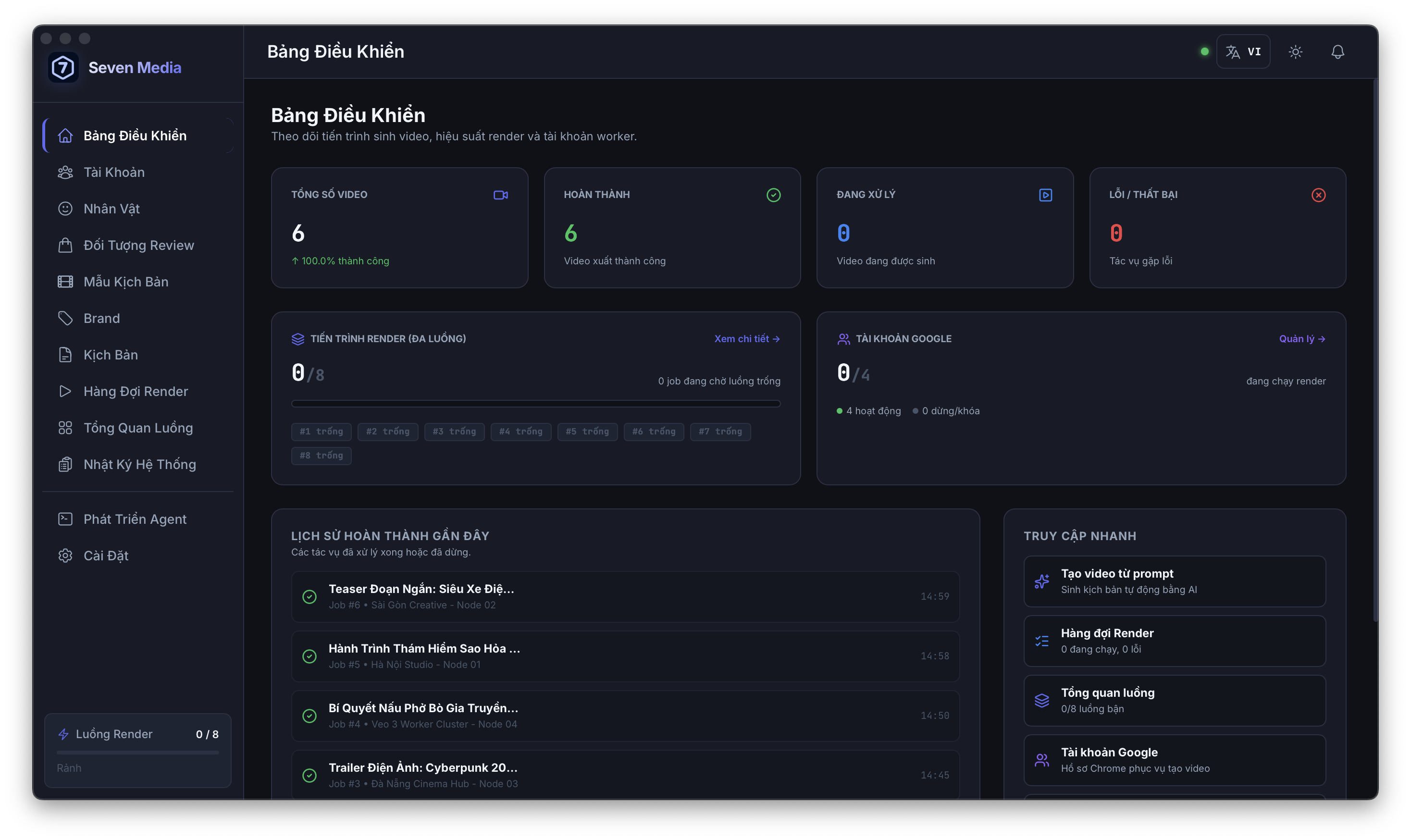Click the 0 dừng/khóa status label
The image size is (1411, 840).
[x=945, y=411]
